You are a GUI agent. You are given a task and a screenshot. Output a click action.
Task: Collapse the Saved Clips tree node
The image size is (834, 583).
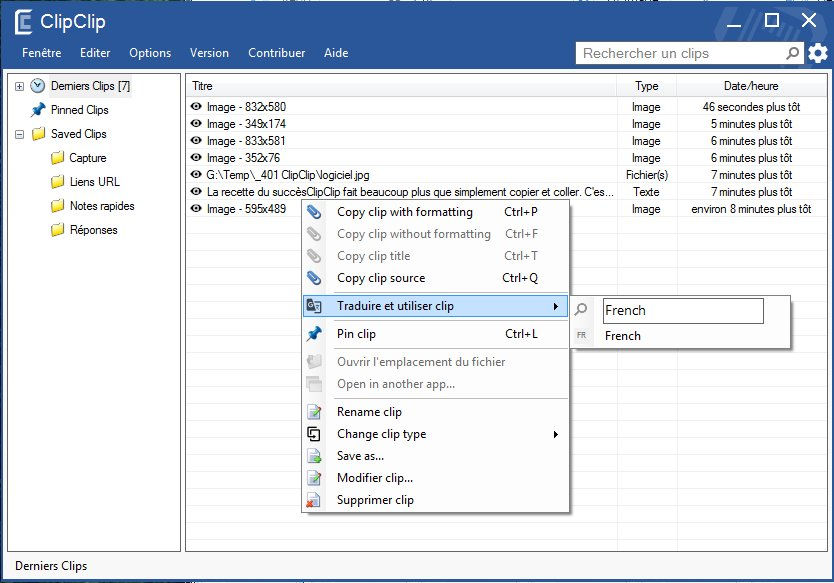[20, 134]
